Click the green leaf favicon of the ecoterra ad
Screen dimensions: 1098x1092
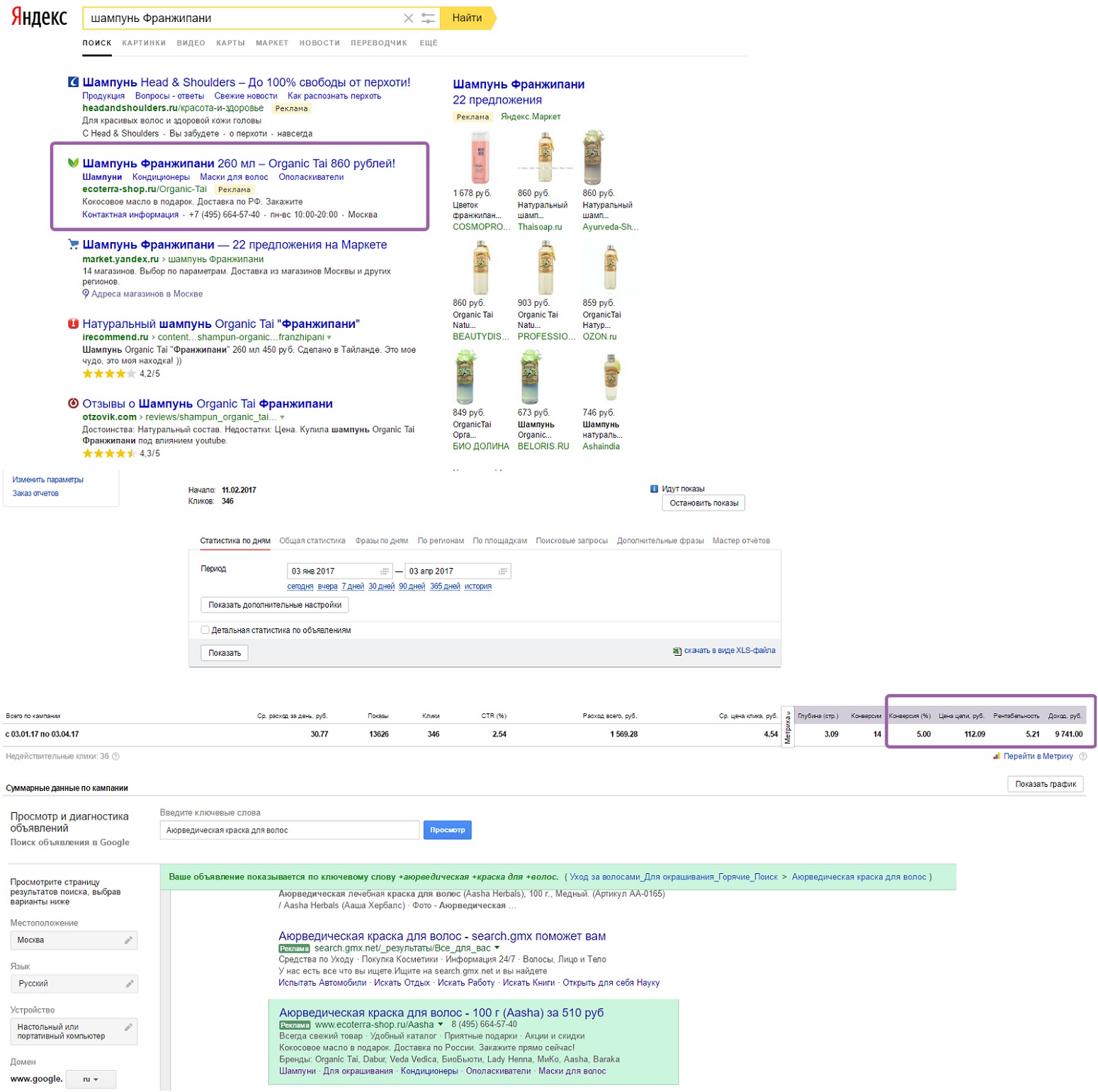[73, 163]
